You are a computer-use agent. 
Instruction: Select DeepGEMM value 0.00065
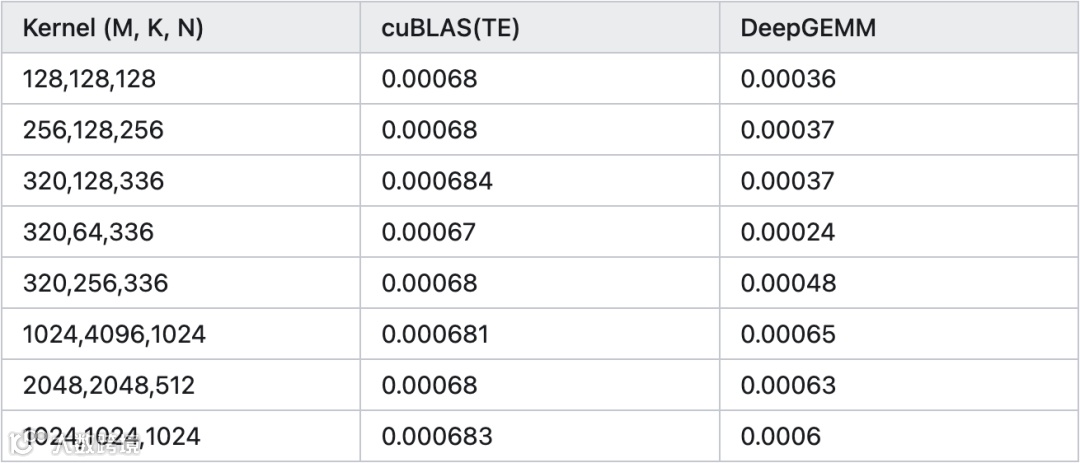point(787,334)
